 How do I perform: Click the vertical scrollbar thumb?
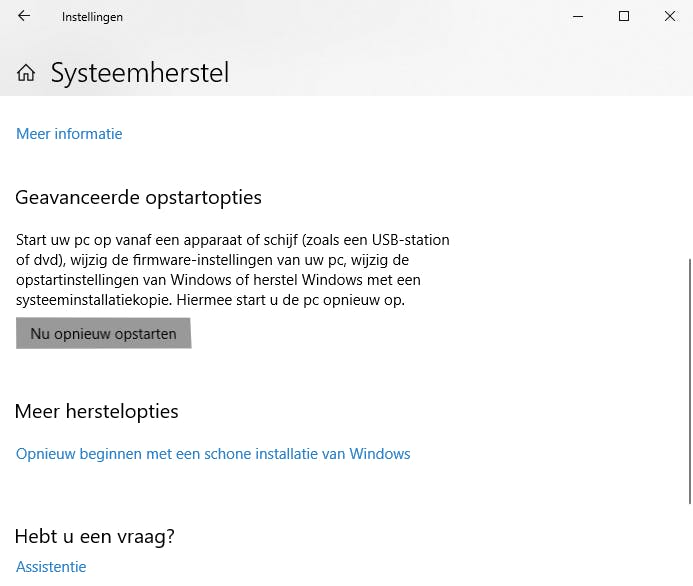[x=688, y=380]
